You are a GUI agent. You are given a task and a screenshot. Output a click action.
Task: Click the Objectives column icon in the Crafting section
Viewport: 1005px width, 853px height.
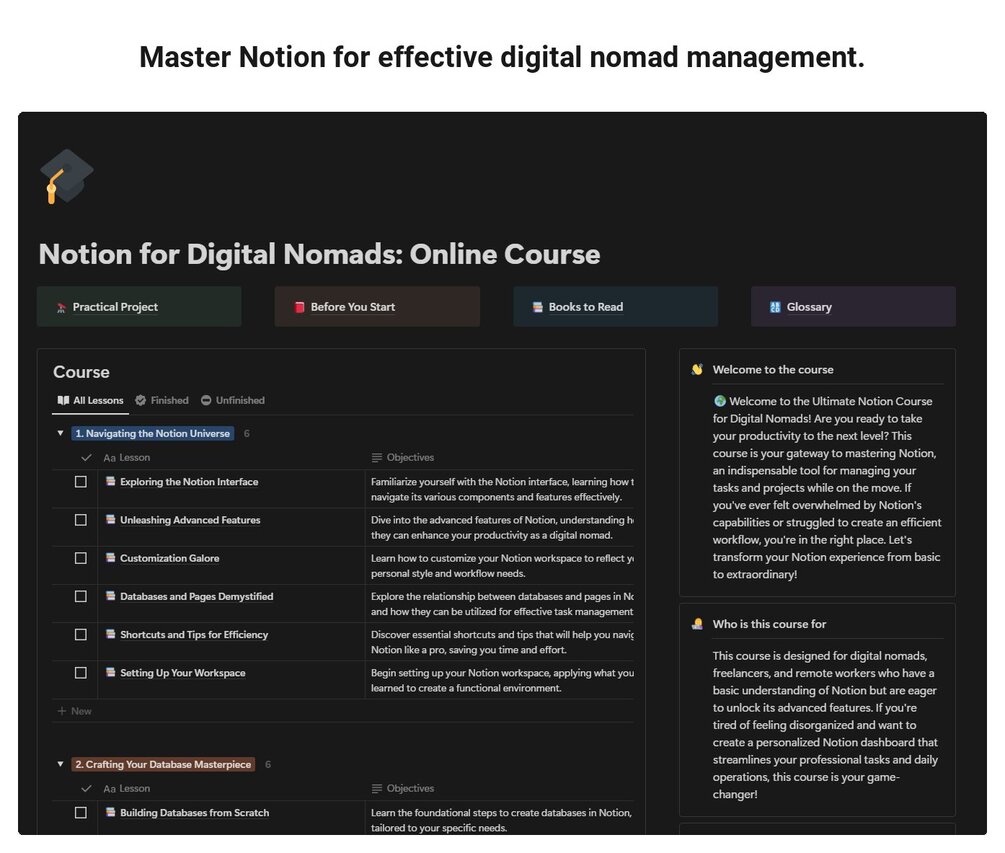(377, 789)
